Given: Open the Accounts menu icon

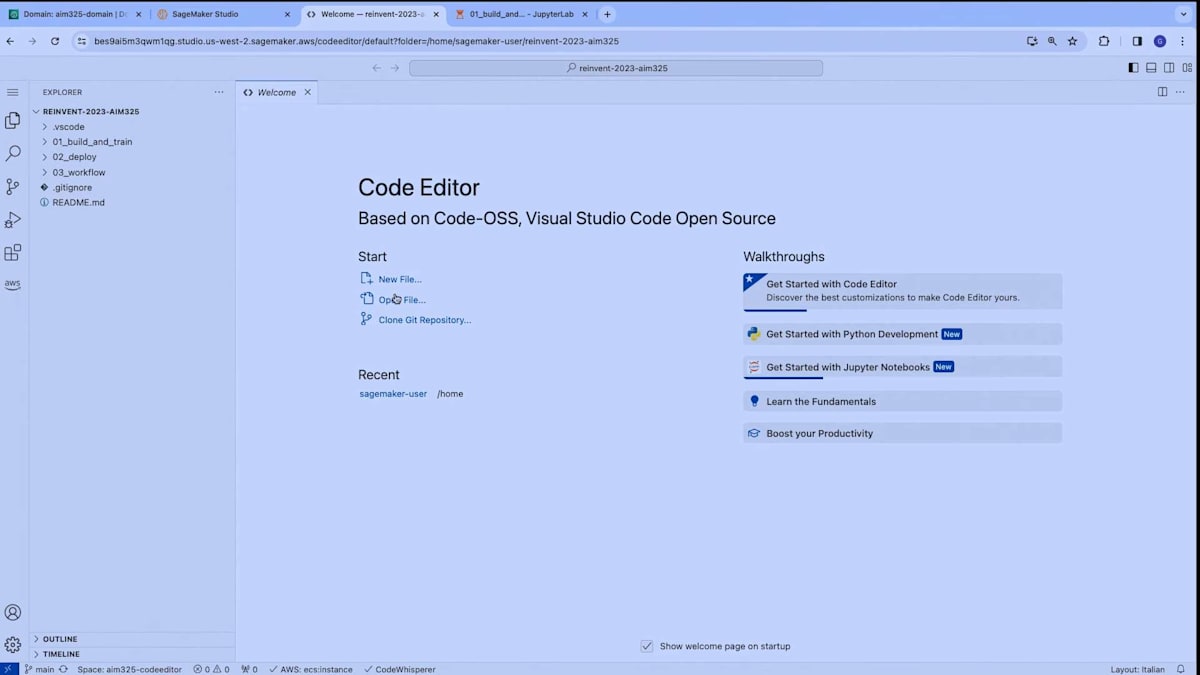Looking at the screenshot, I should (x=13, y=613).
